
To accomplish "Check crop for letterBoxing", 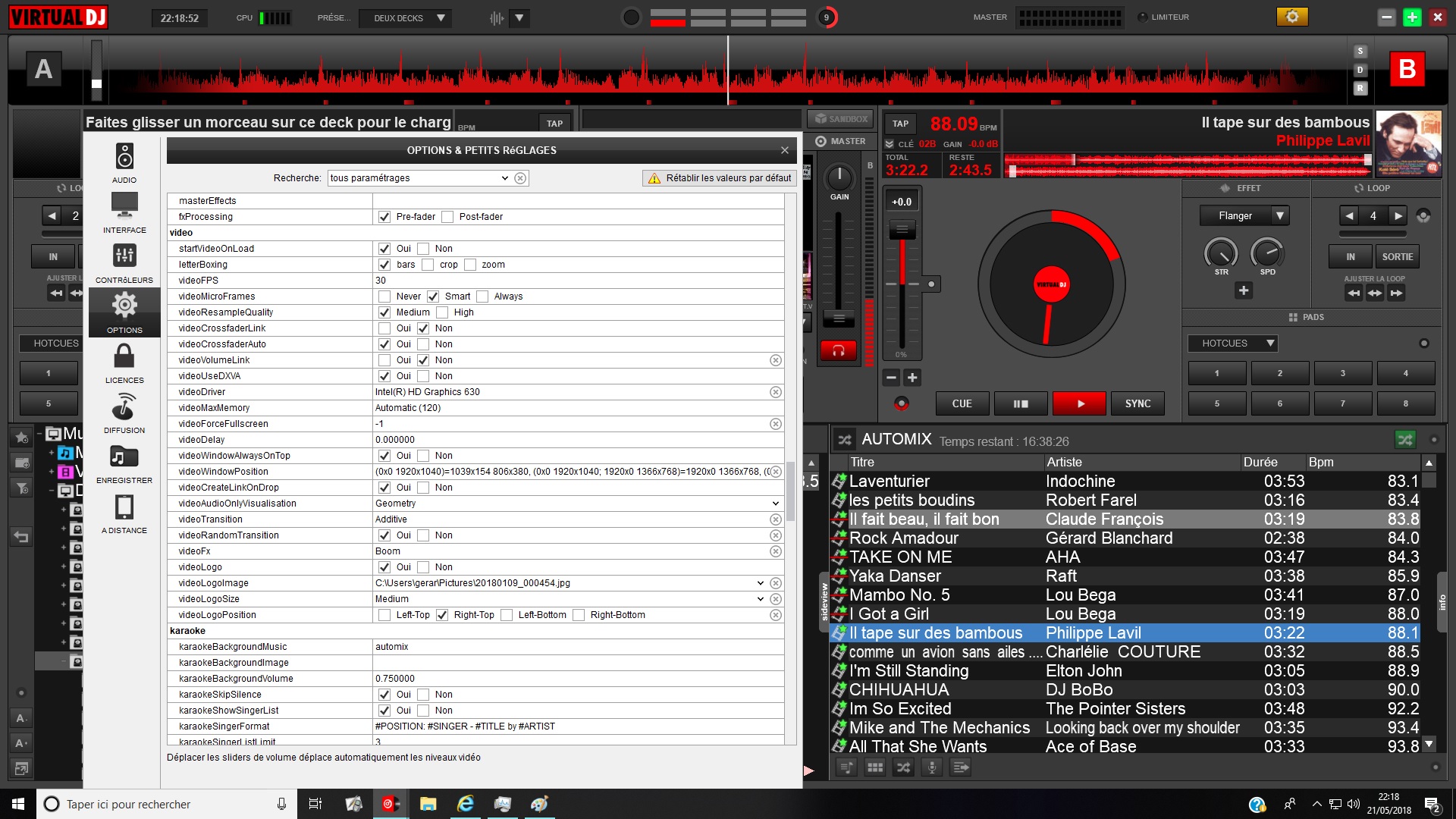I will click(428, 265).
